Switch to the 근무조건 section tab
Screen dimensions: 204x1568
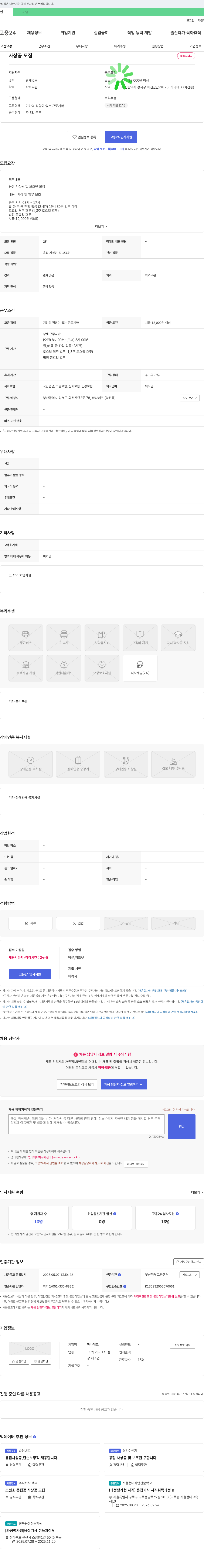(44, 46)
